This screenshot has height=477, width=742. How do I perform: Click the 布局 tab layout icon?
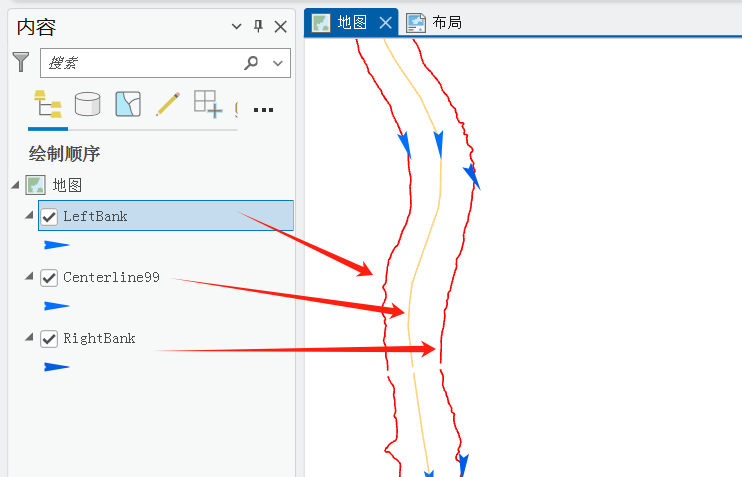pyautogui.click(x=416, y=23)
